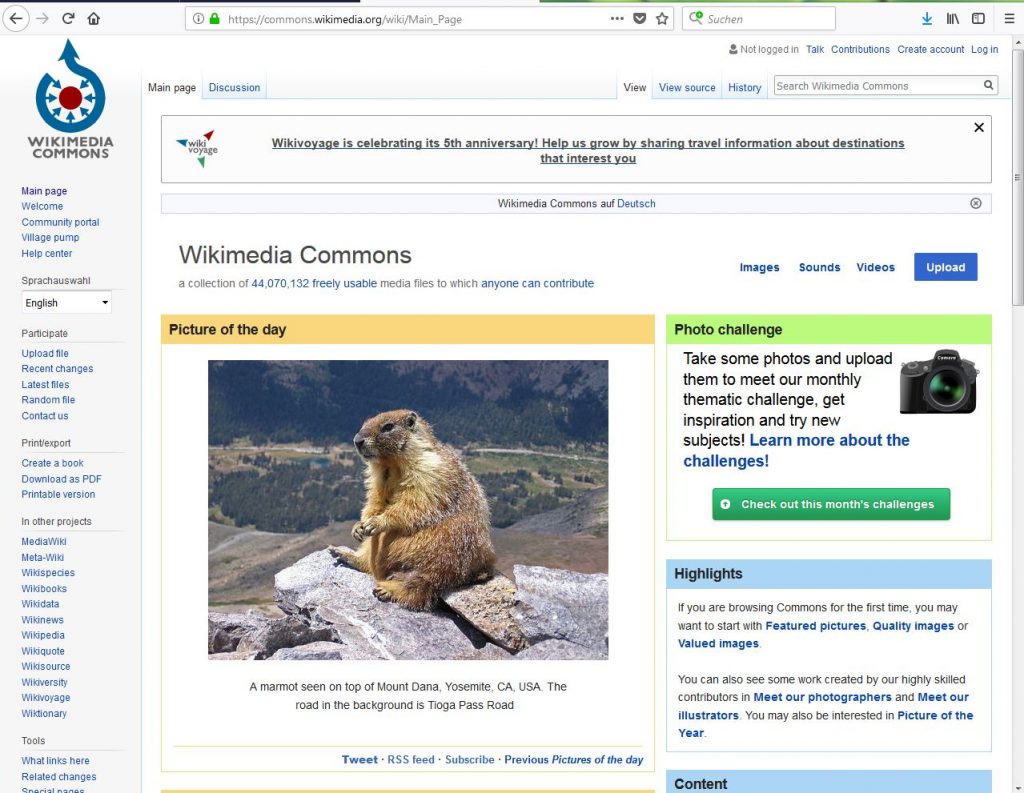
Task: Open the Quality images link
Action: pyautogui.click(x=913, y=626)
